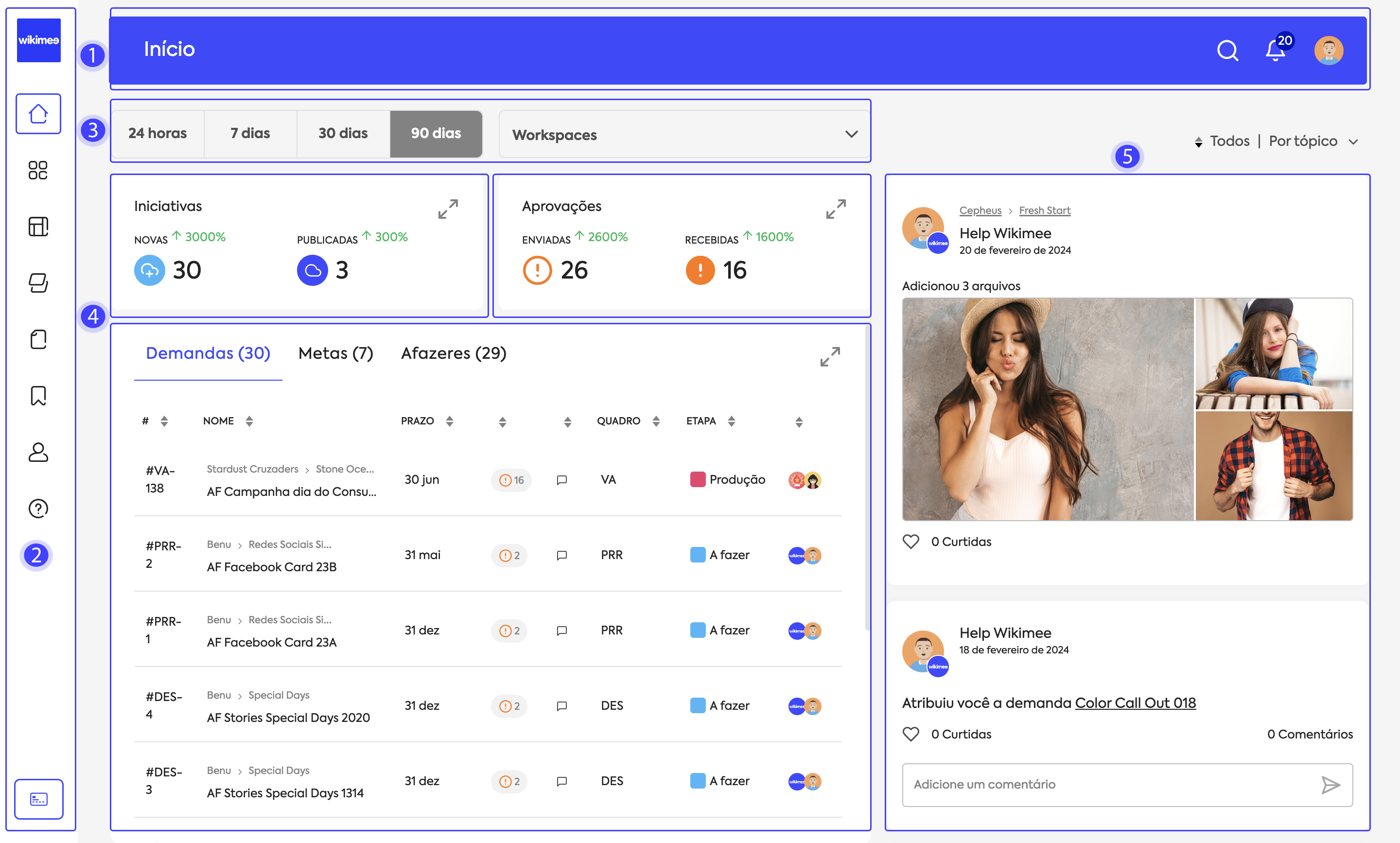Expand the Aprovações card with arrows icon
This screenshot has width=1400, height=843.
[836, 209]
